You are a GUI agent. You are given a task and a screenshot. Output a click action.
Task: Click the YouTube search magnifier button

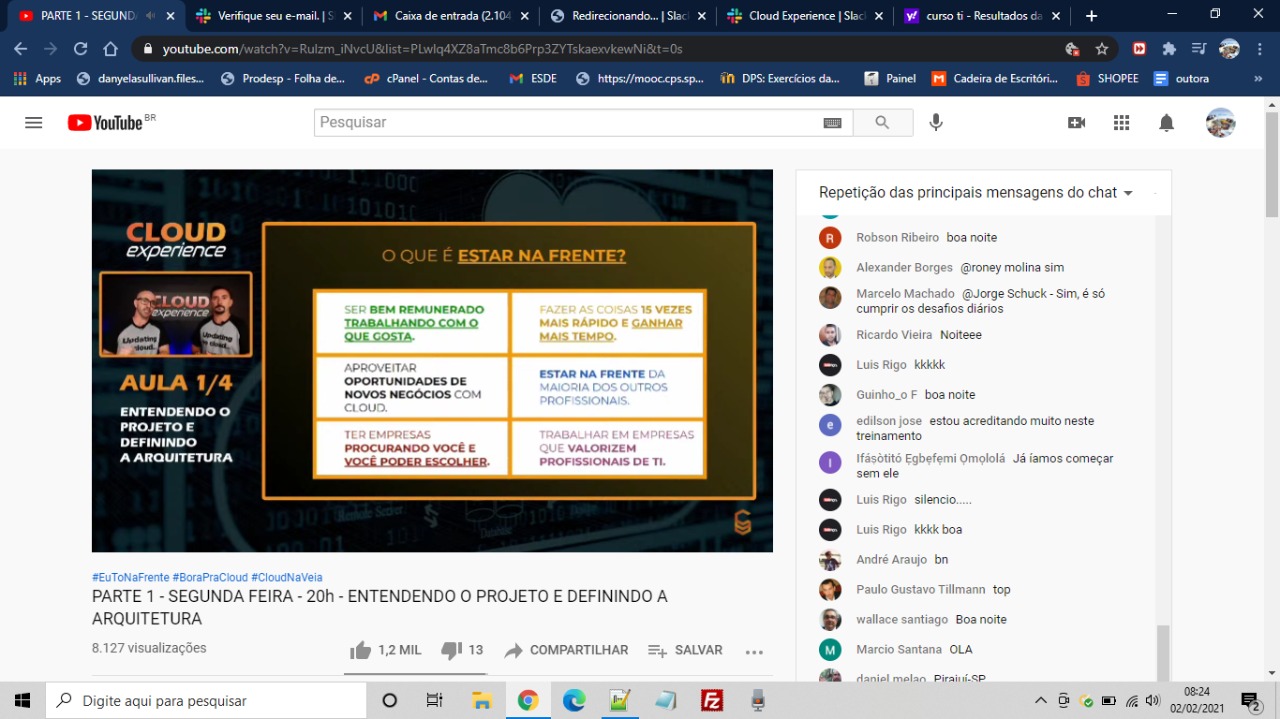click(x=881, y=122)
